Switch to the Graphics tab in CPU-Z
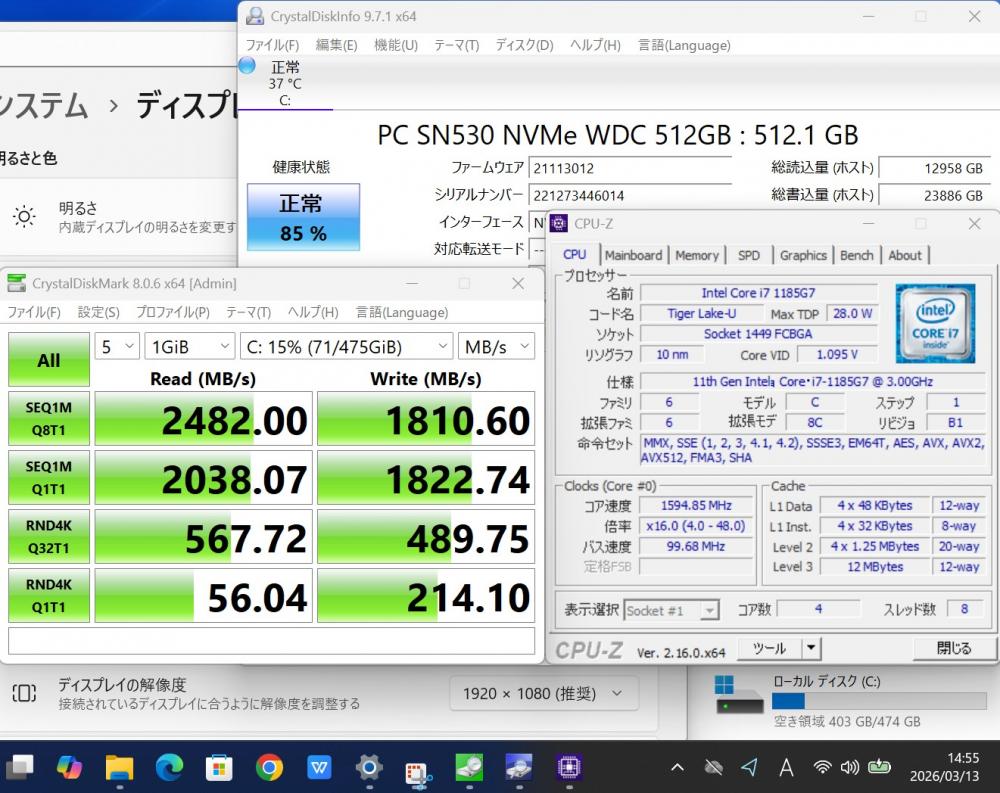 pyautogui.click(x=803, y=255)
